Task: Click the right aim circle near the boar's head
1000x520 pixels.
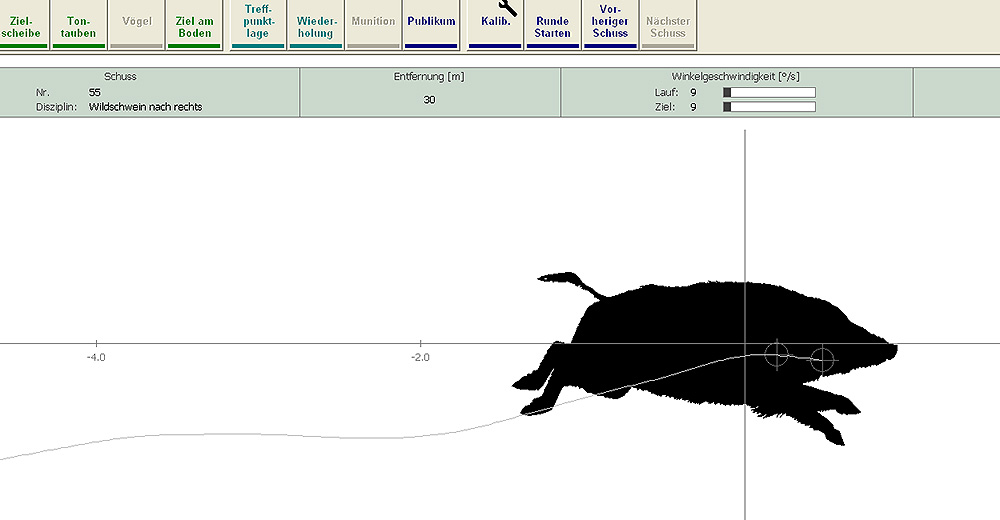Action: (822, 359)
